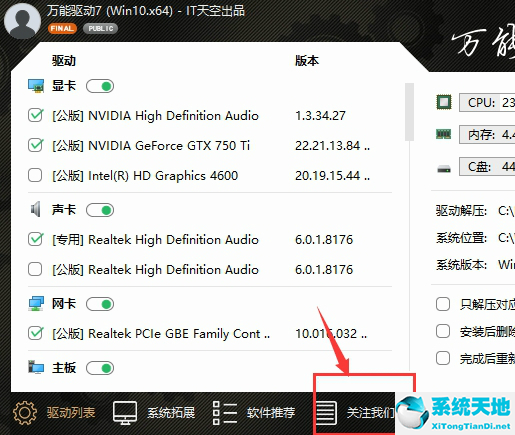Click the driver list vertical scrollbar
Viewport: 515px width, 435px height.
coord(409,112)
